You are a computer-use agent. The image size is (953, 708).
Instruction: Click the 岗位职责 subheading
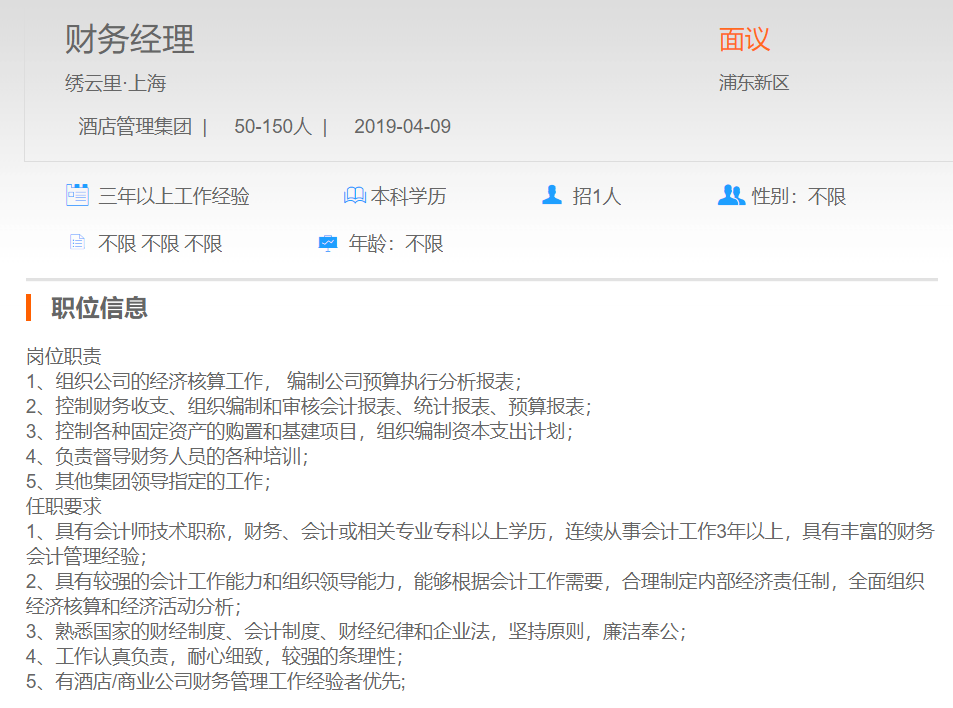[63, 356]
